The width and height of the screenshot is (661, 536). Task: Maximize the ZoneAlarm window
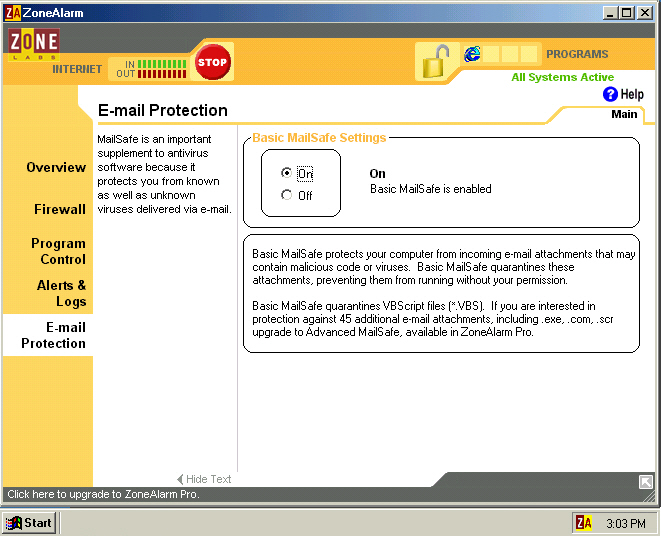[x=626, y=13]
